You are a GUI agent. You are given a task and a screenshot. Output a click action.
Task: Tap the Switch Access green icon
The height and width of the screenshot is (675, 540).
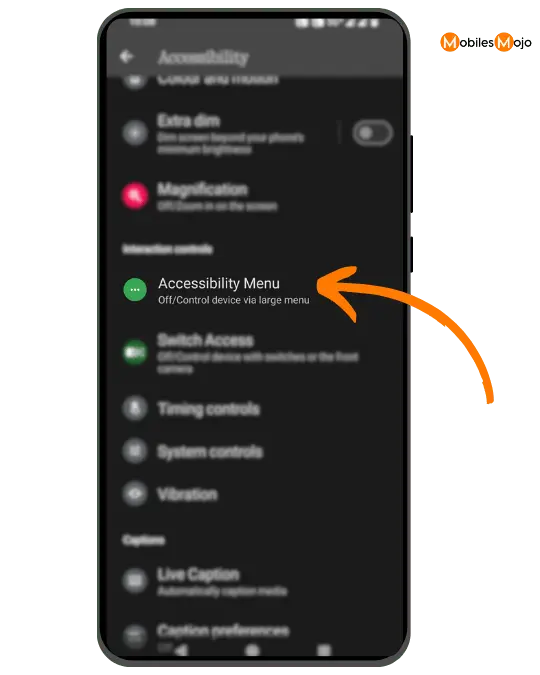135,352
